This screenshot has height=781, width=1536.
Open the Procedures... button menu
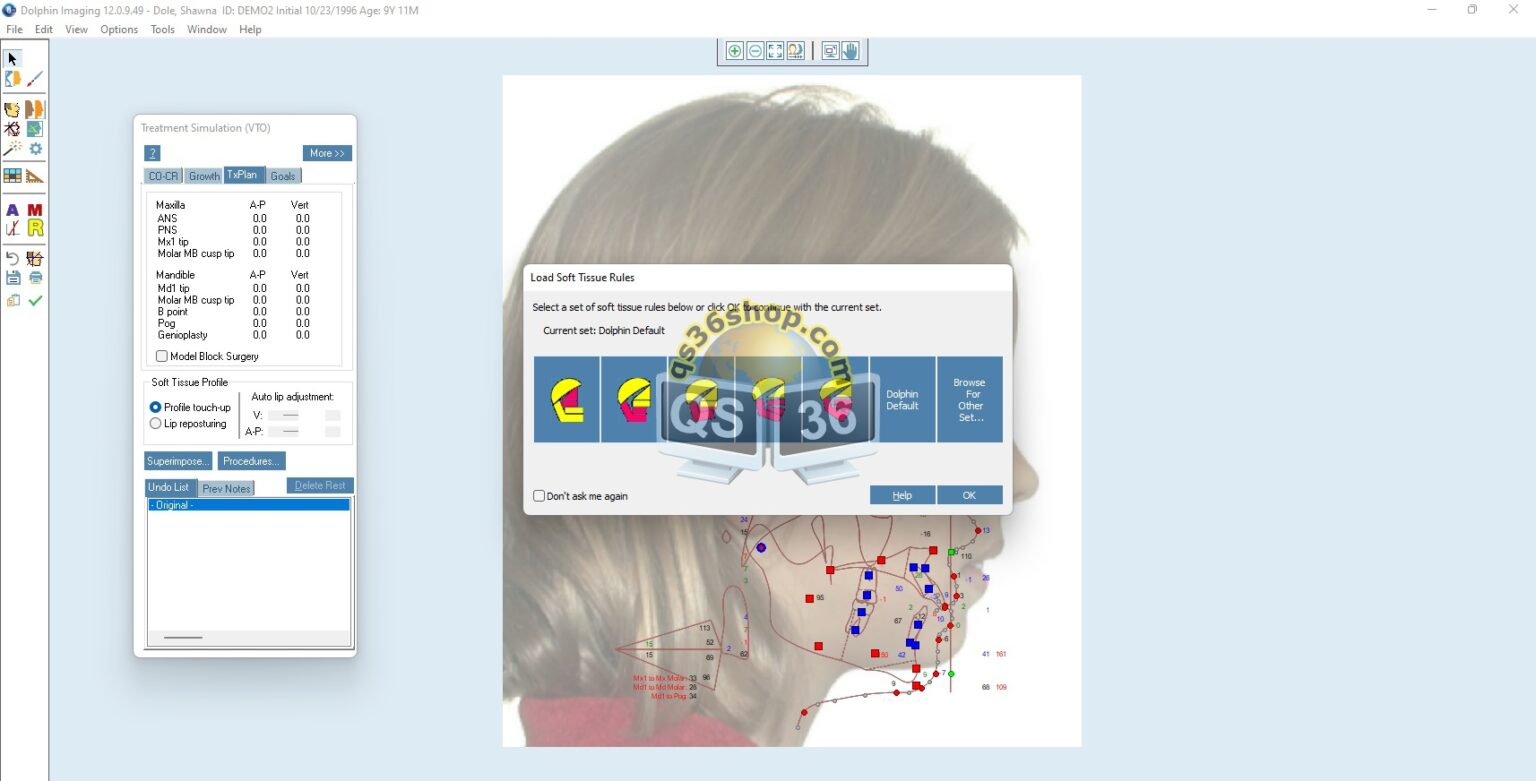pos(251,461)
